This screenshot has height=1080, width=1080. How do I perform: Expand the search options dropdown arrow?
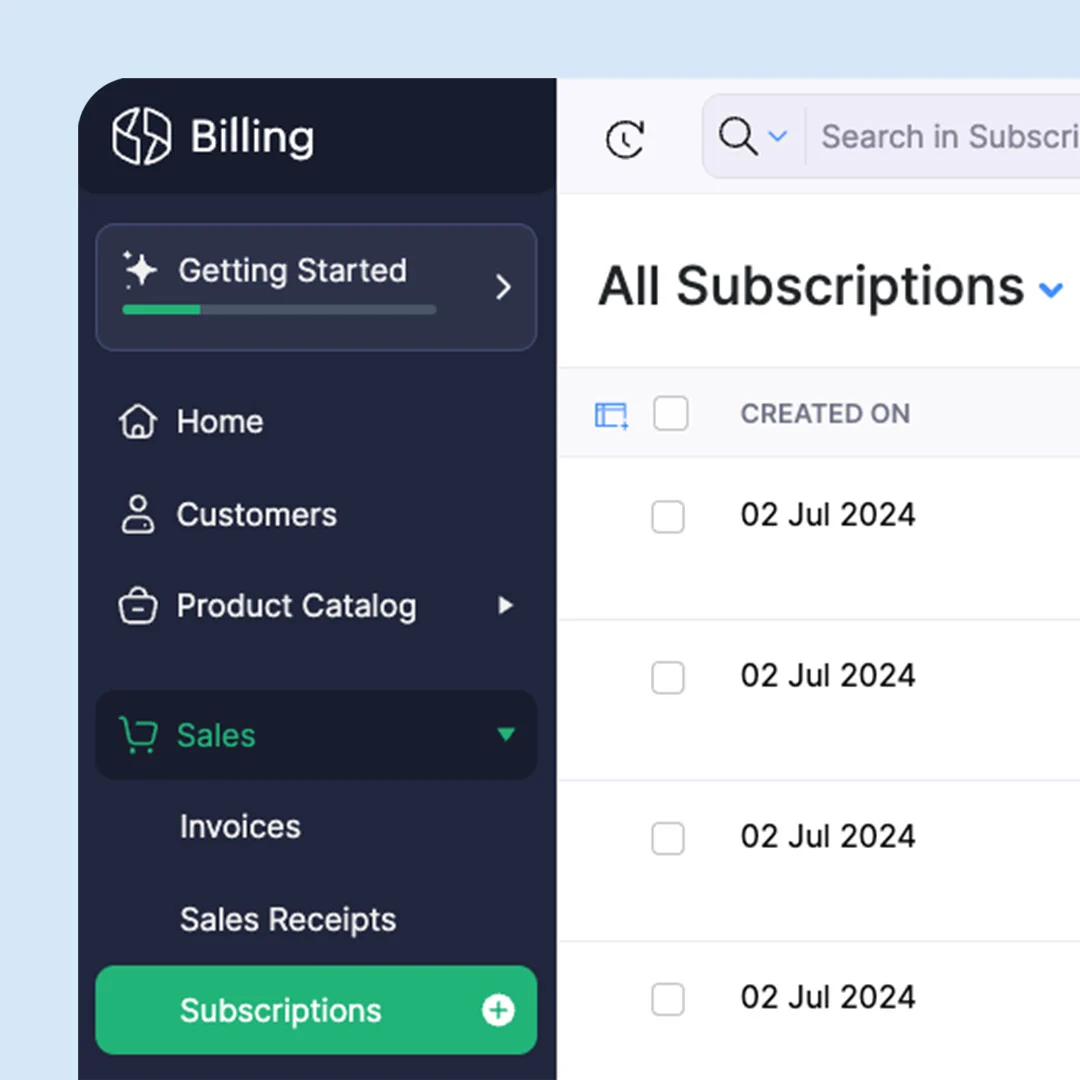point(778,137)
